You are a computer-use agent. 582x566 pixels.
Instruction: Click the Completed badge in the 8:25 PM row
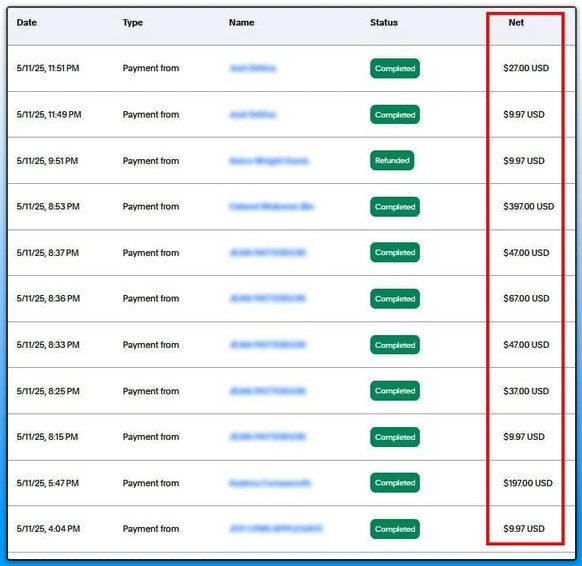[x=395, y=391]
